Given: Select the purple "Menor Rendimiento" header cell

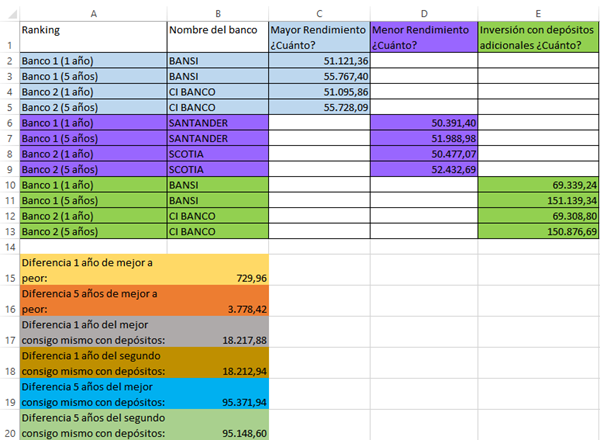Looking at the screenshot, I should (x=423, y=37).
